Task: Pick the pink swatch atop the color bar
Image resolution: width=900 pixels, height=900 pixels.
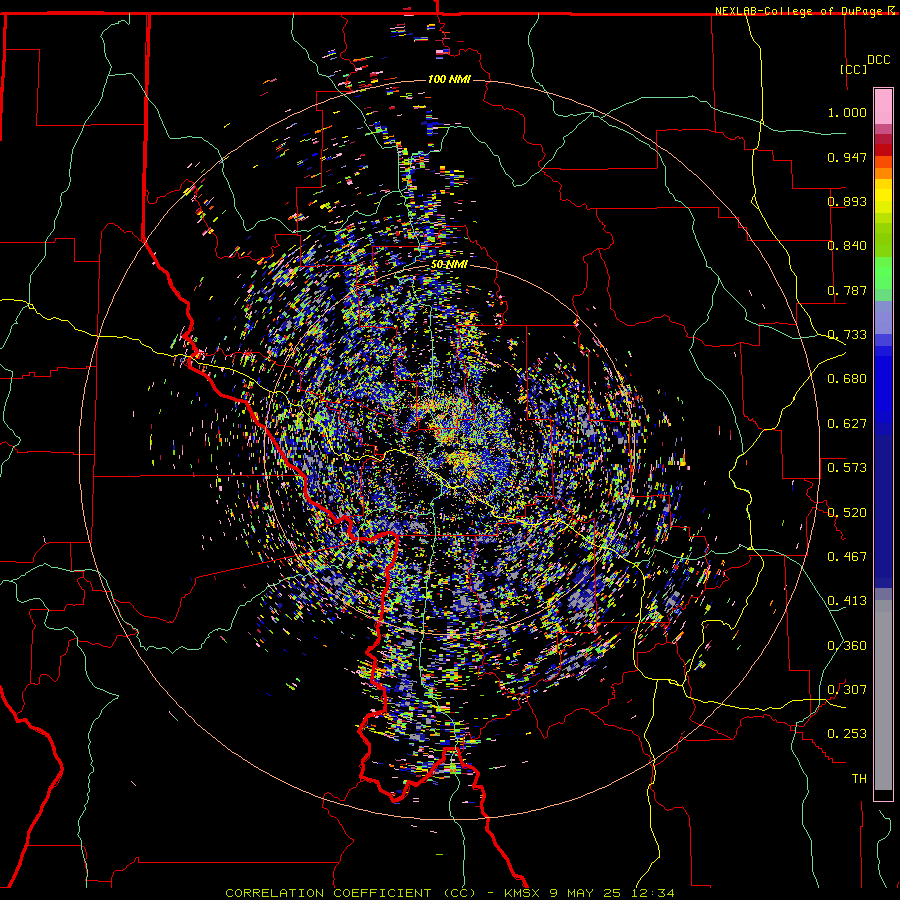Action: click(883, 106)
